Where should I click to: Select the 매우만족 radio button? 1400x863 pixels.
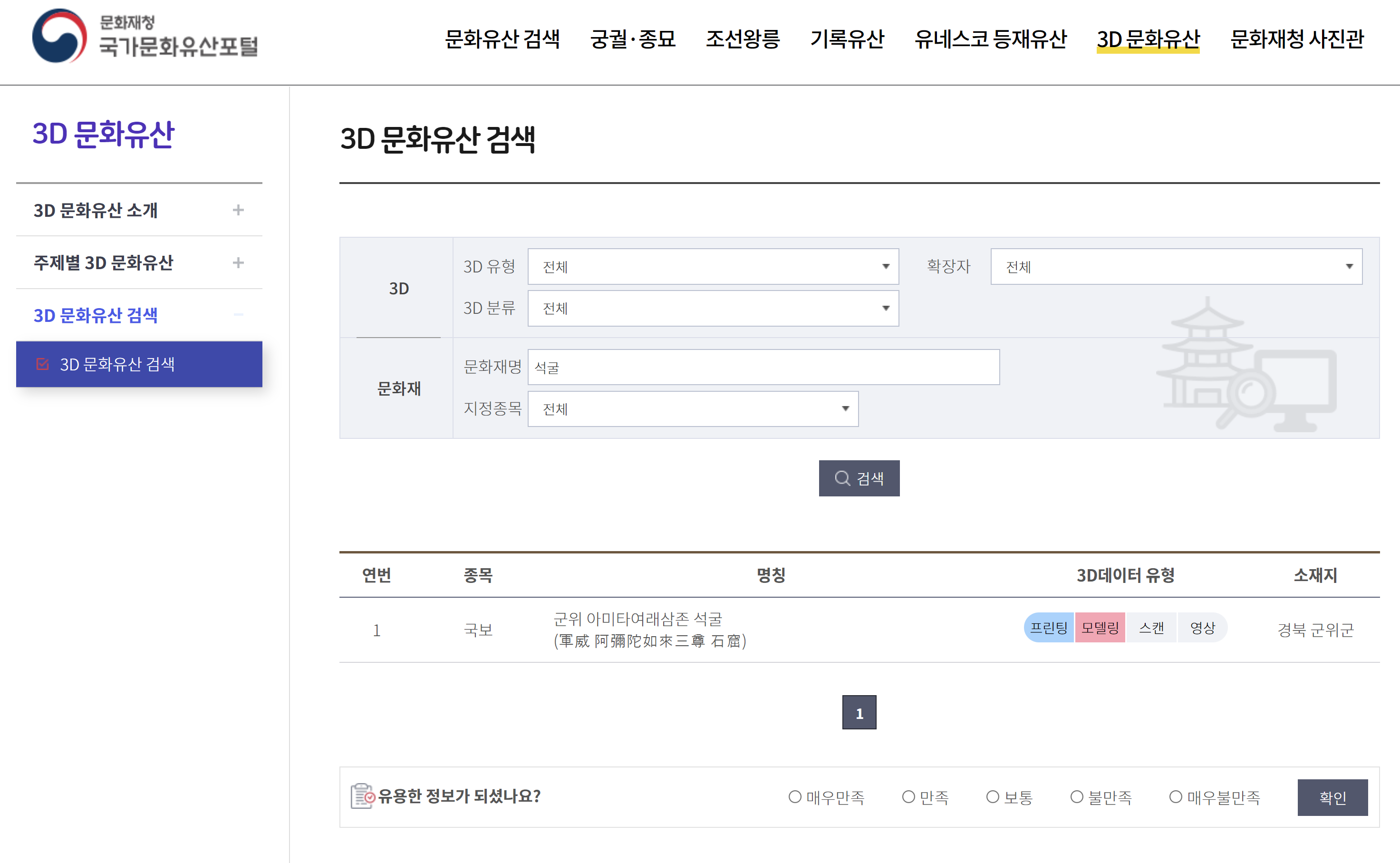[x=795, y=797]
